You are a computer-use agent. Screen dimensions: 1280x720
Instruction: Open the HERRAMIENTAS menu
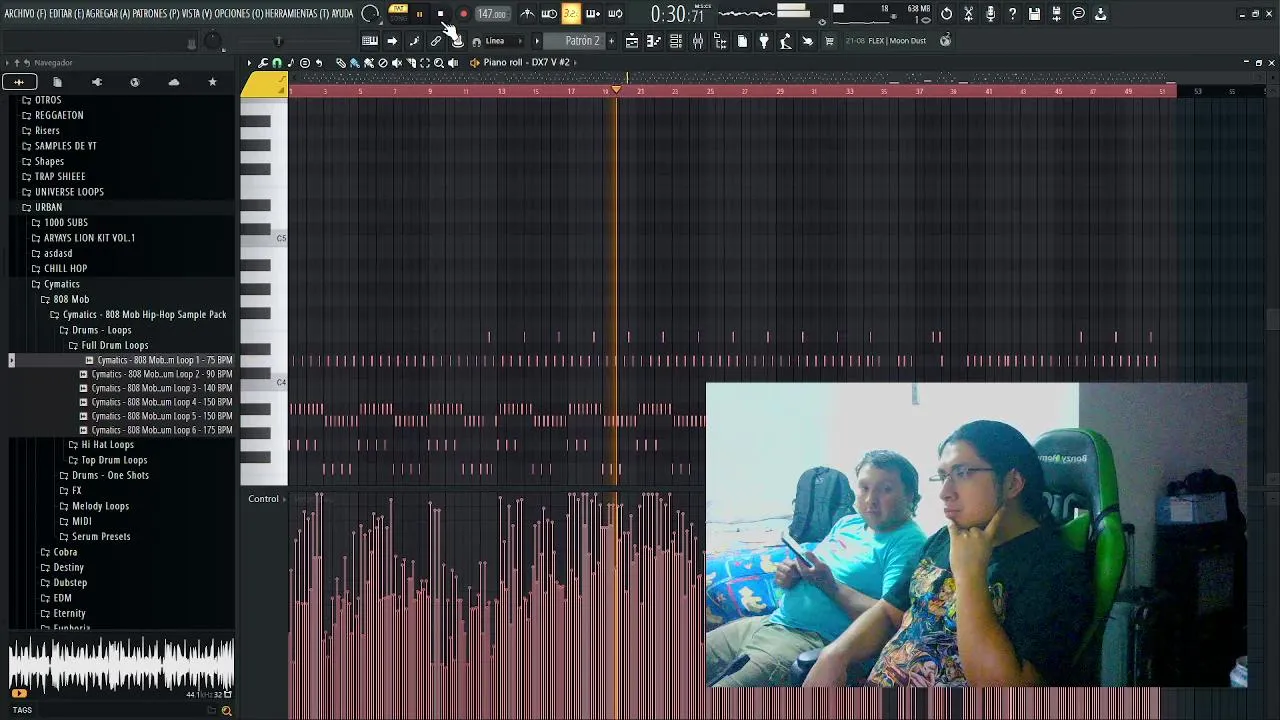click(297, 14)
